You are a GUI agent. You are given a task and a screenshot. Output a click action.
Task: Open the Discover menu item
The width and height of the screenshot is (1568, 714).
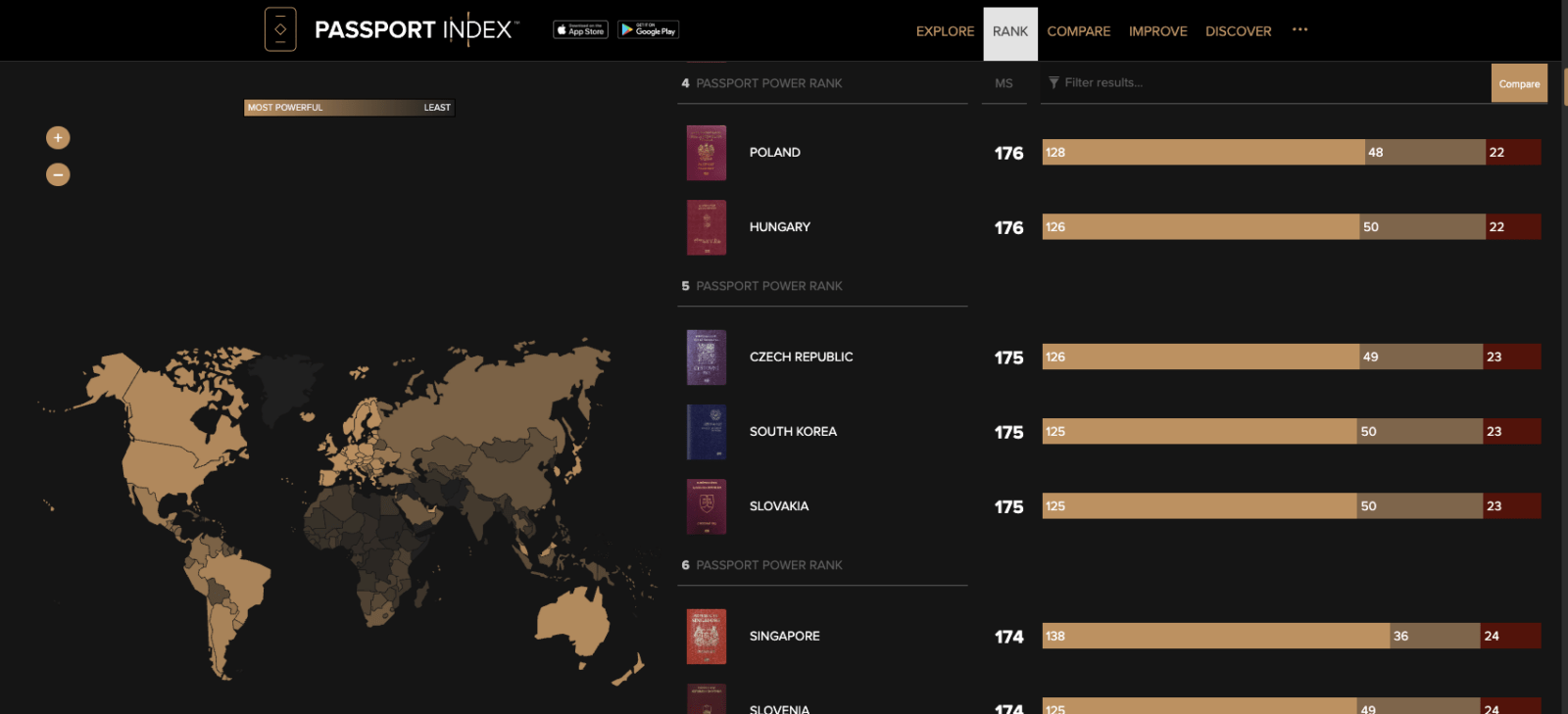point(1238,31)
